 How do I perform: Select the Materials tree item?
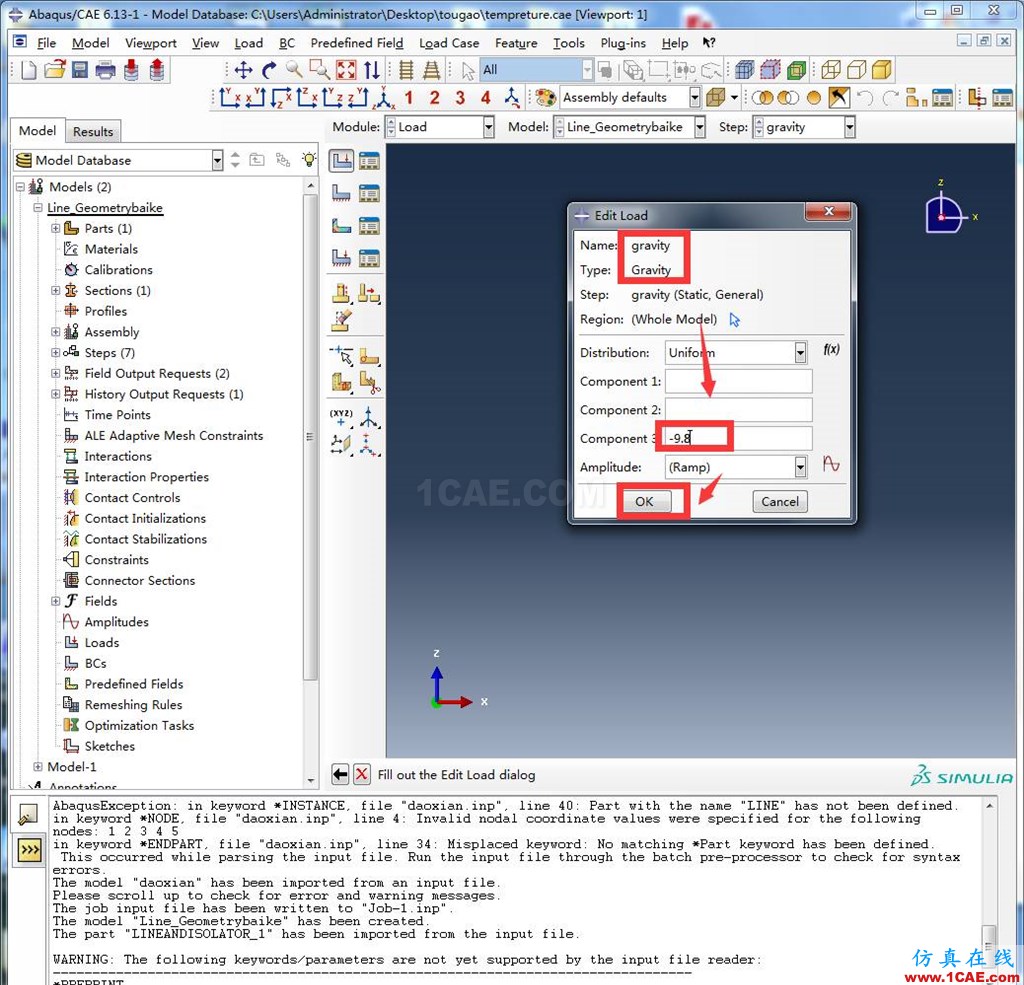(111, 249)
